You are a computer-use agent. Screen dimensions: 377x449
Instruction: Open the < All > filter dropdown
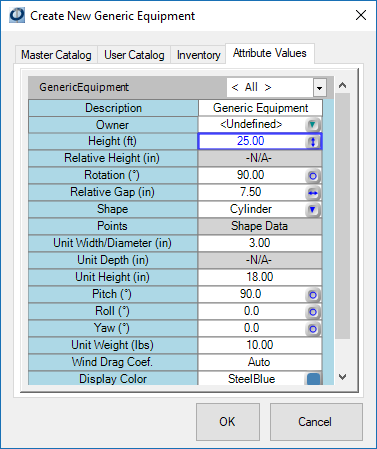(x=319, y=88)
